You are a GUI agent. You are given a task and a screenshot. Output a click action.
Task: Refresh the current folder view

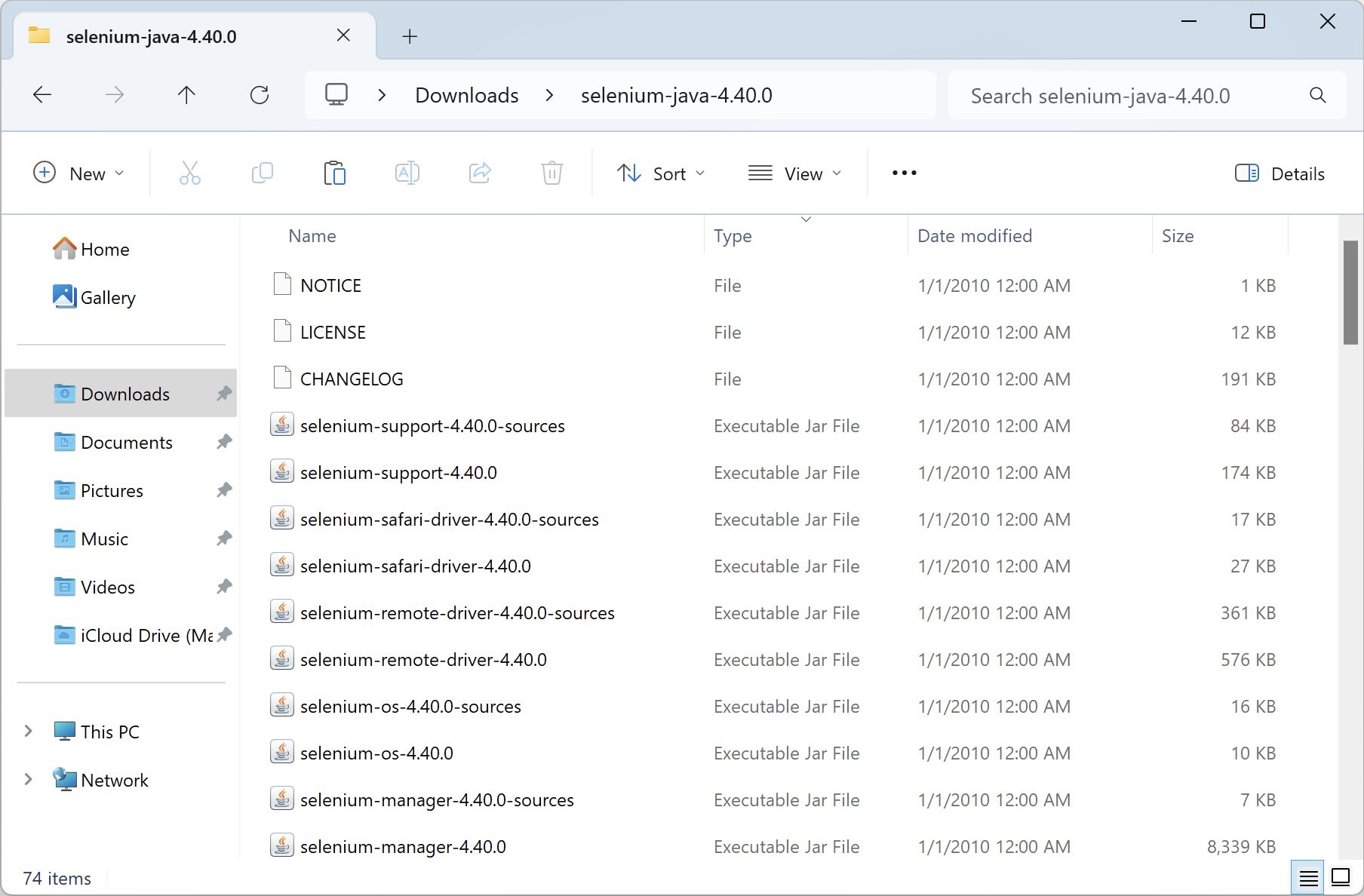260,94
